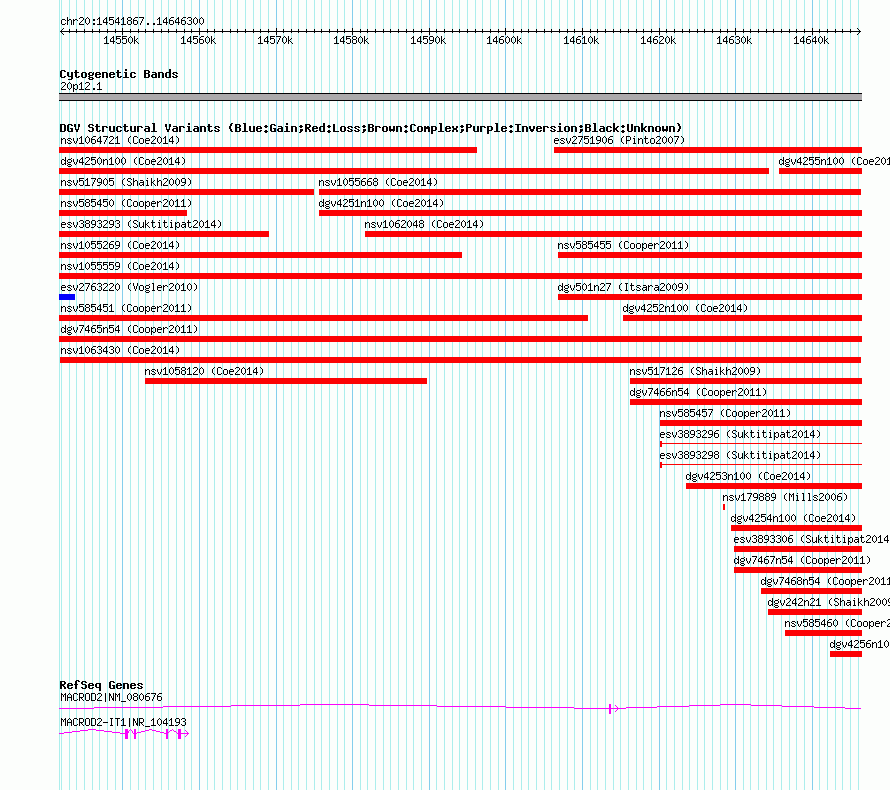Click the 14640k ruler tick label
The width and height of the screenshot is (890, 790).
[x=811, y=40]
